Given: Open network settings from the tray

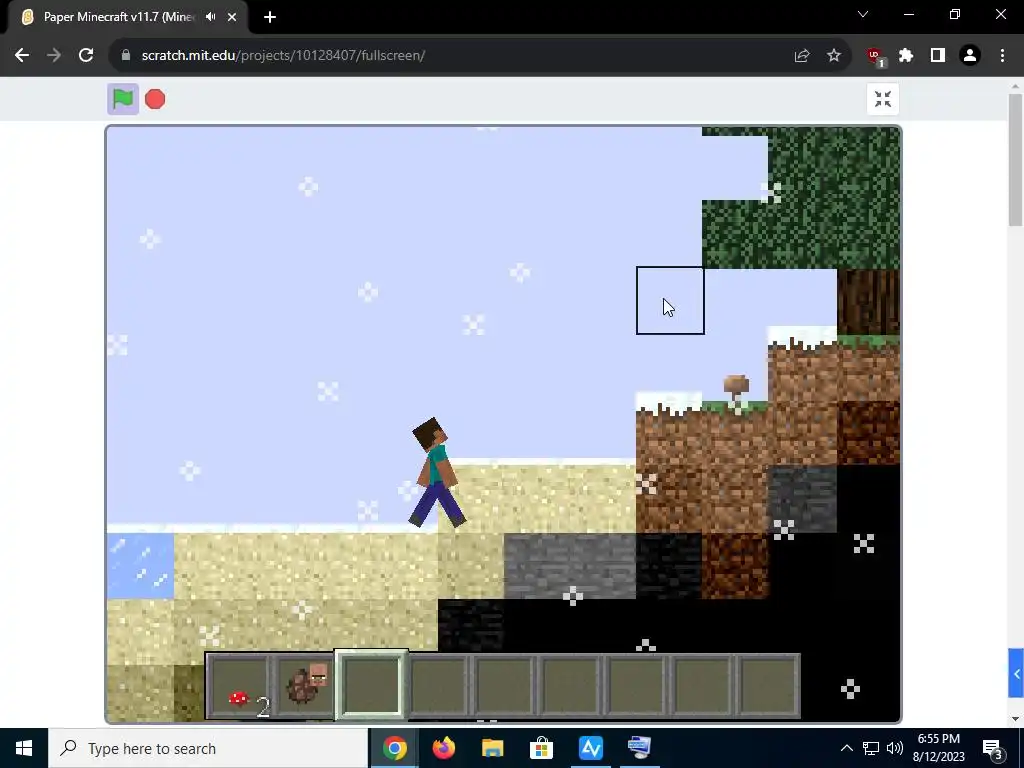Looking at the screenshot, I should coord(871,748).
